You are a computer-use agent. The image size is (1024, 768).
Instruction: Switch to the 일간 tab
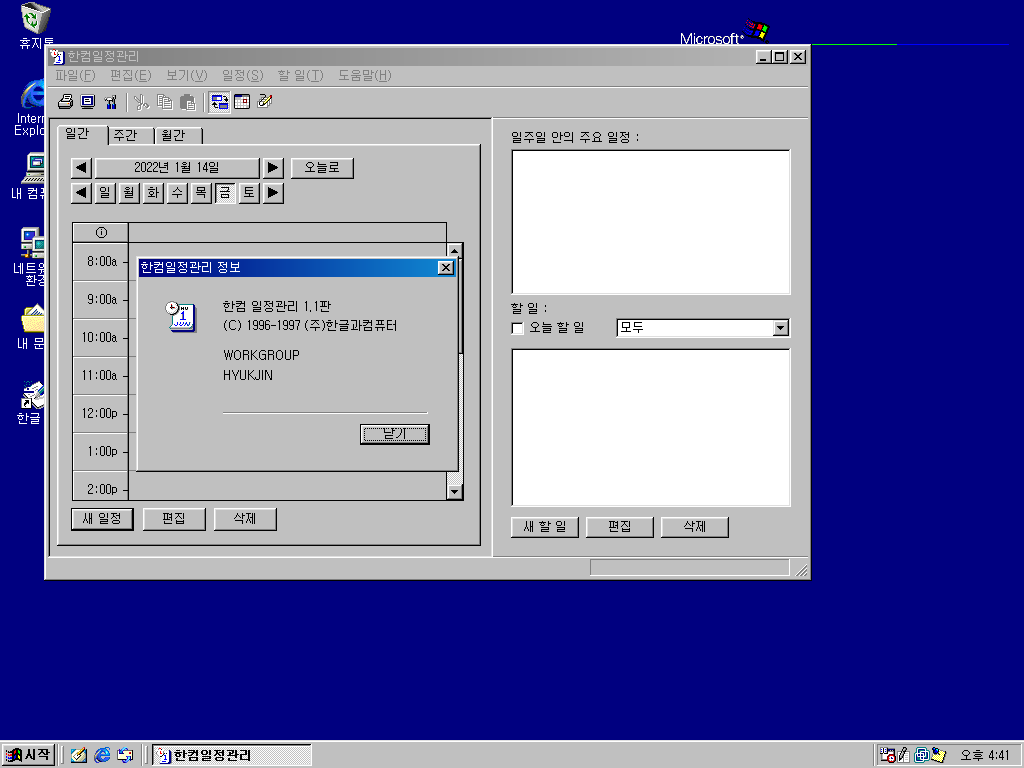point(82,134)
